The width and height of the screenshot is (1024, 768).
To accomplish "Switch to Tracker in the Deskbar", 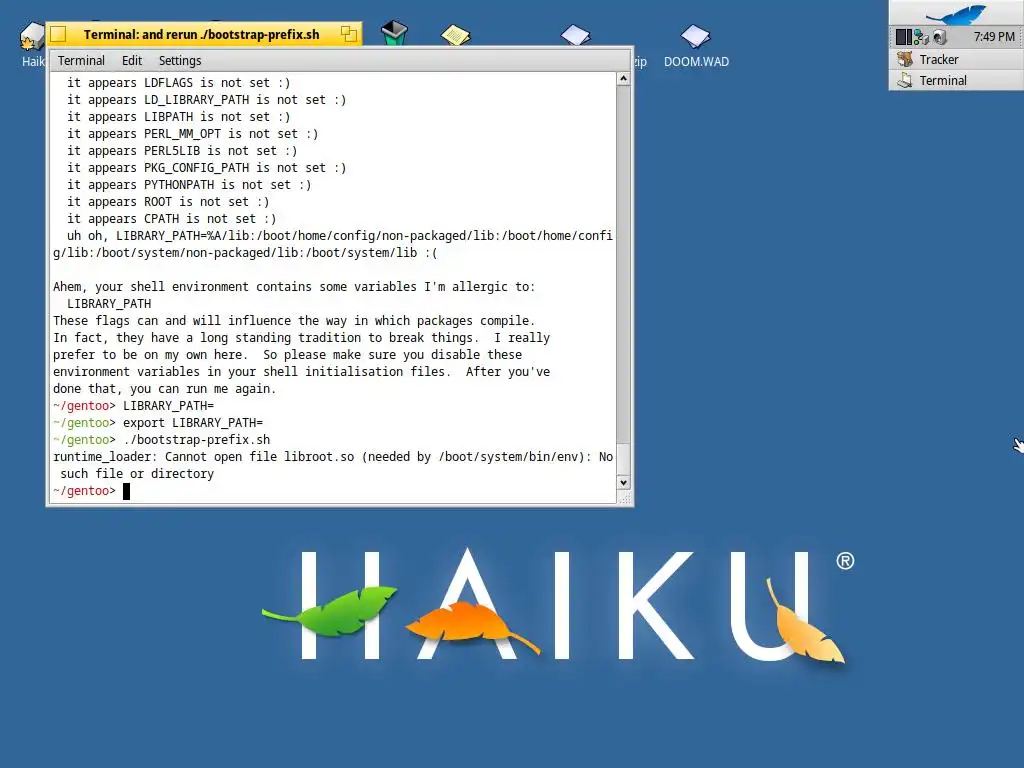I will tap(956, 59).
